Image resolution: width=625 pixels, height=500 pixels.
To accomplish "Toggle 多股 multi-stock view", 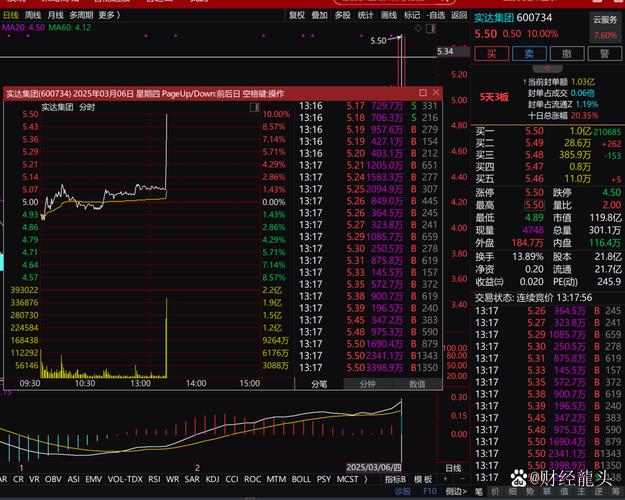I will point(342,15).
